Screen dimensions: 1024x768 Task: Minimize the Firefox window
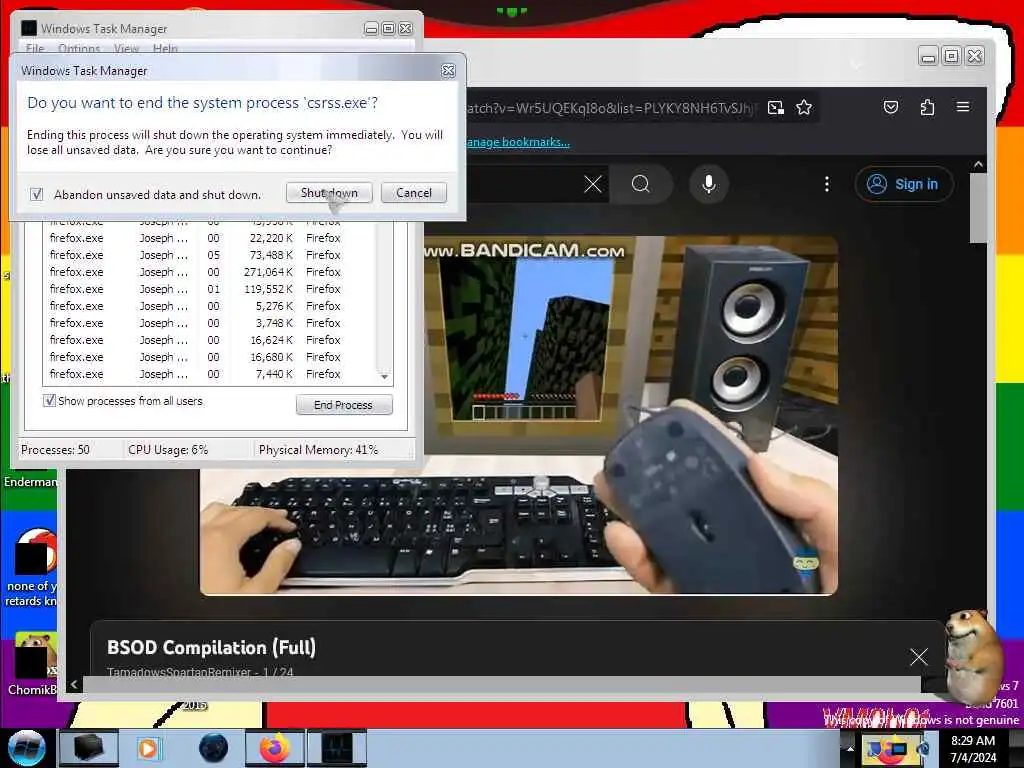928,56
